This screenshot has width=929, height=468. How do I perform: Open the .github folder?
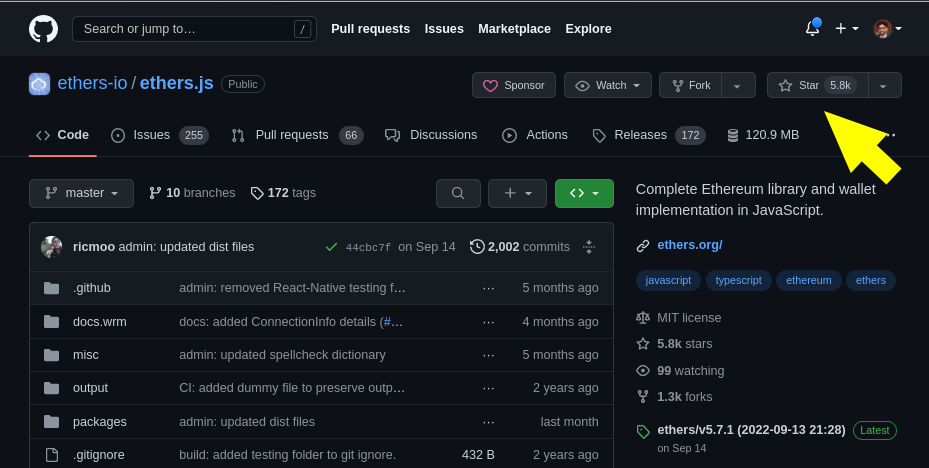[92, 288]
